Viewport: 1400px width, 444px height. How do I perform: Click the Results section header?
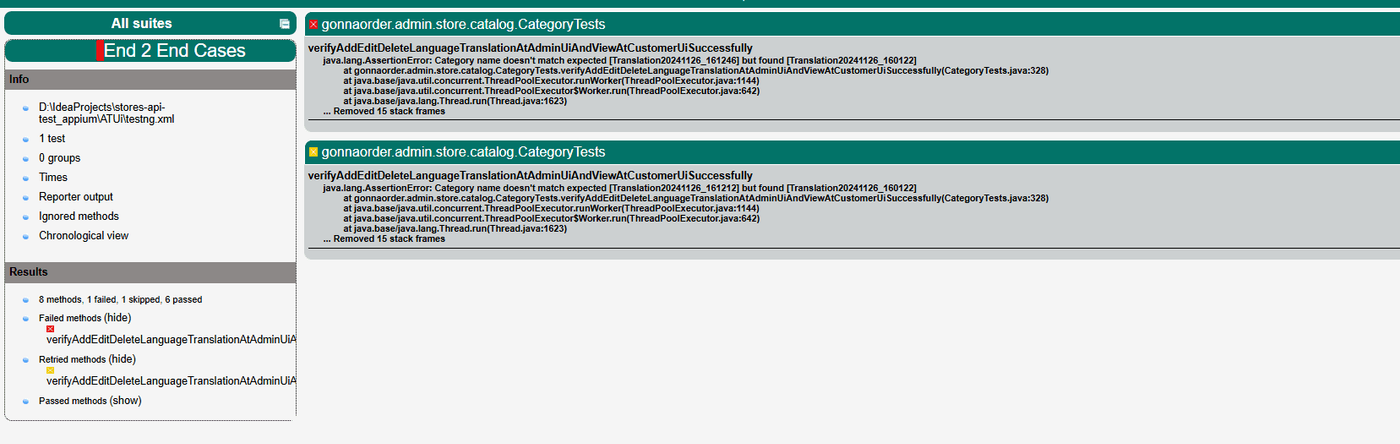150,272
